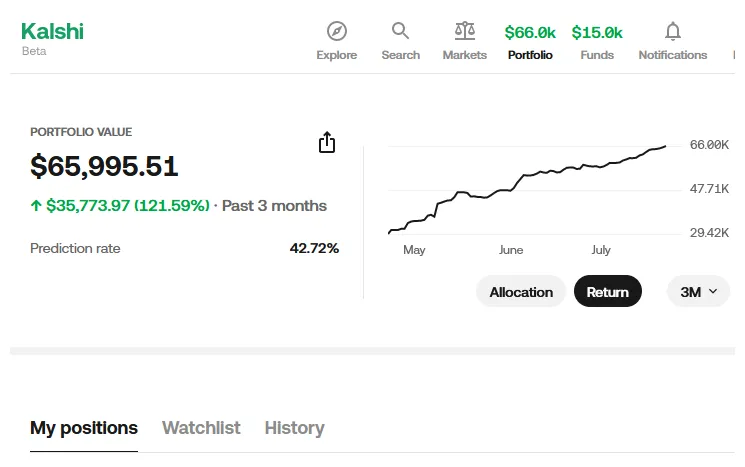The height and width of the screenshot is (467, 745).
Task: Open the Notifications bell
Action: [x=673, y=31]
